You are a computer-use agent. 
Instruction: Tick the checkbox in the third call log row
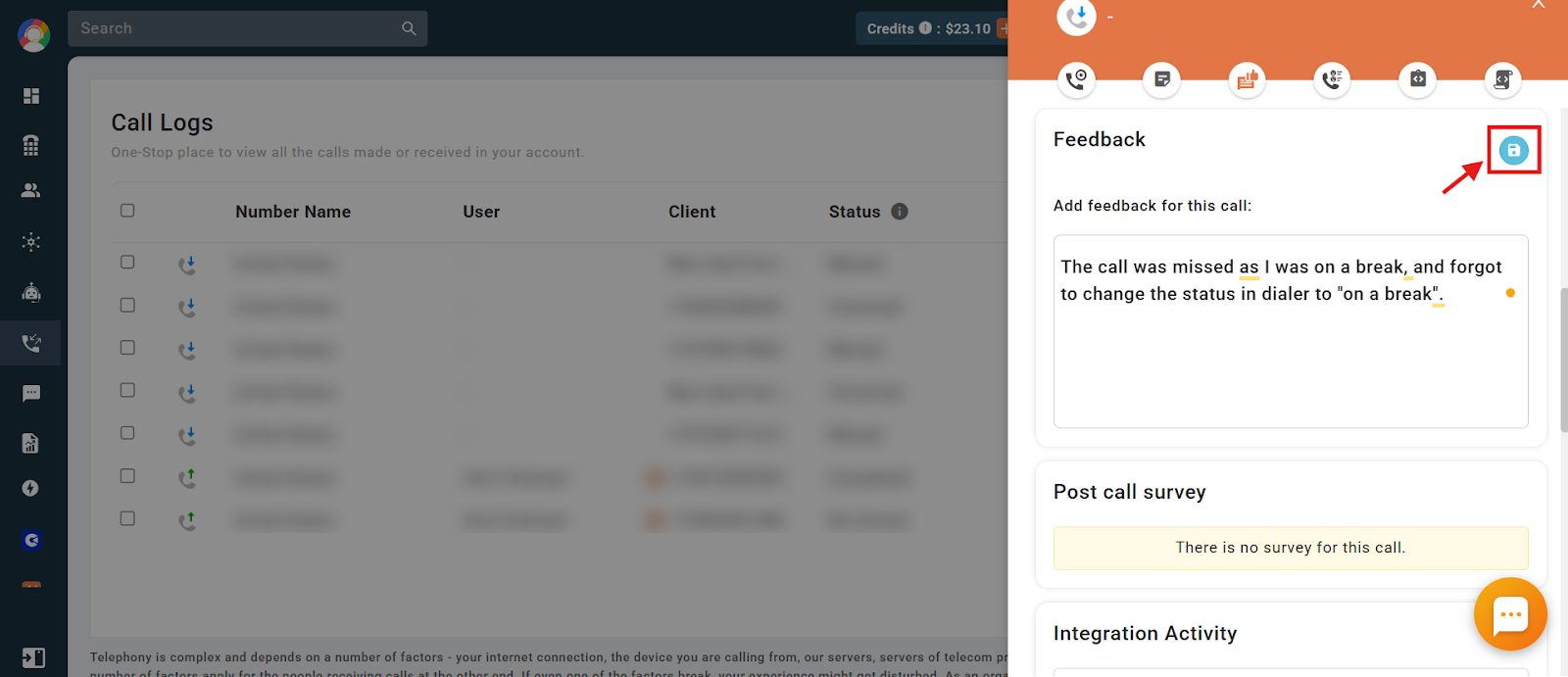[x=127, y=348]
